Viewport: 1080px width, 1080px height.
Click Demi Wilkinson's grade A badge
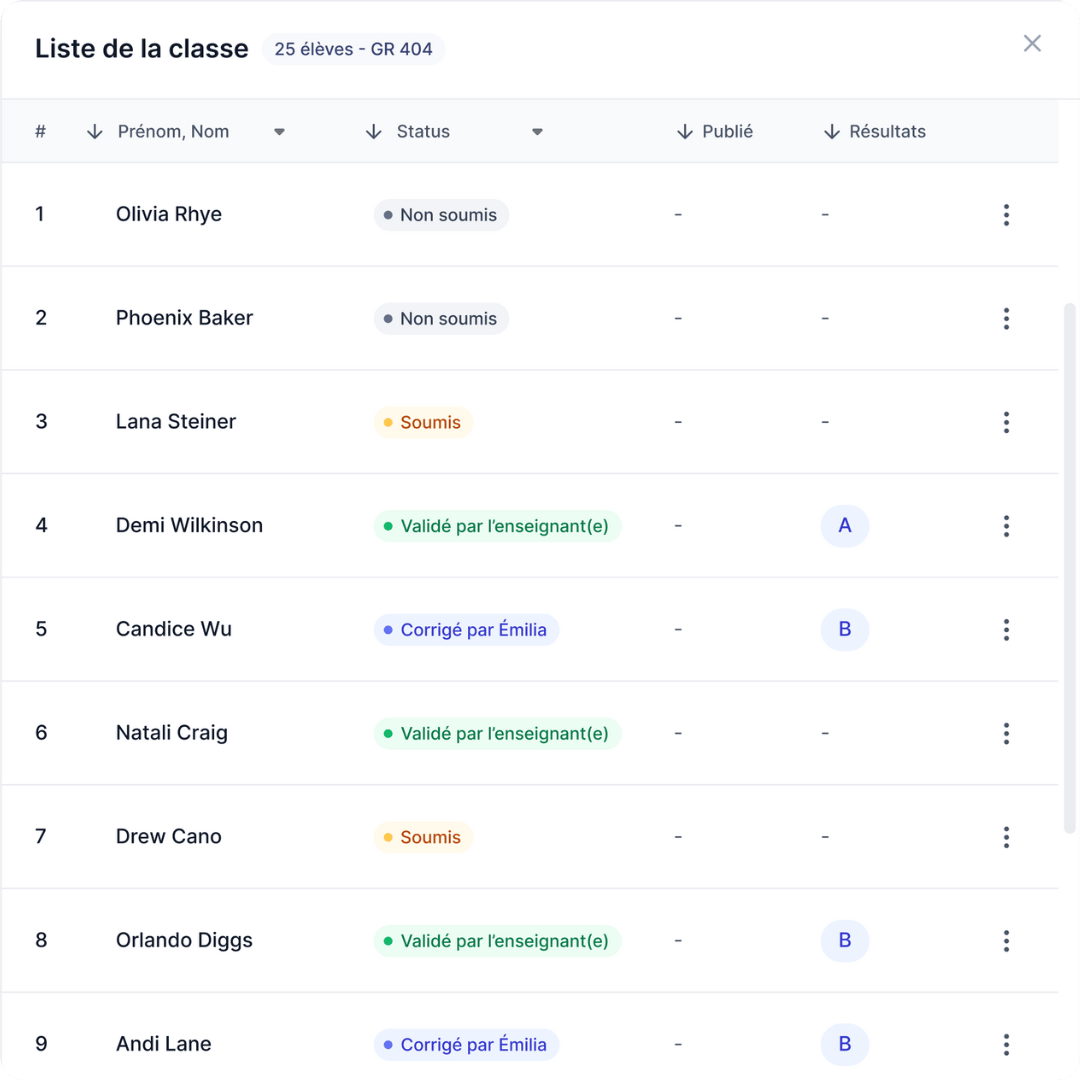tap(845, 526)
